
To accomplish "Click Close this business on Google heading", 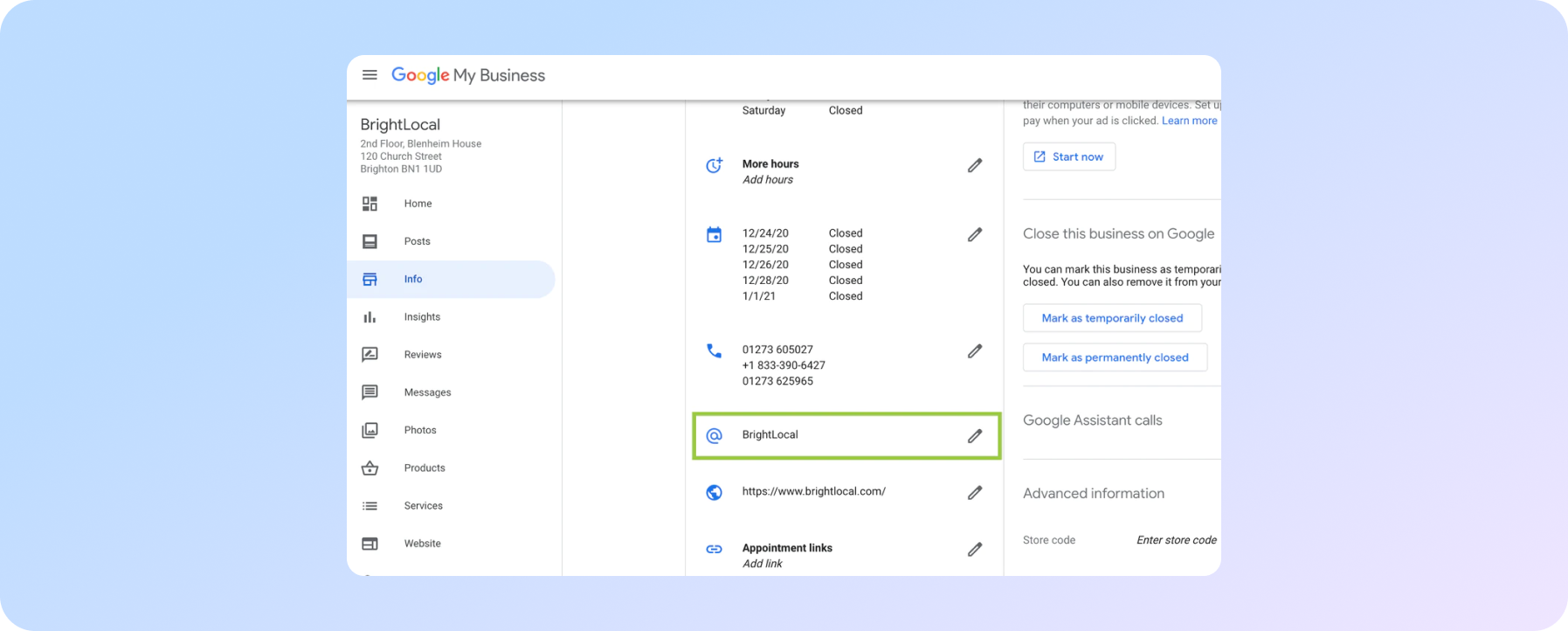I will pos(1118,234).
